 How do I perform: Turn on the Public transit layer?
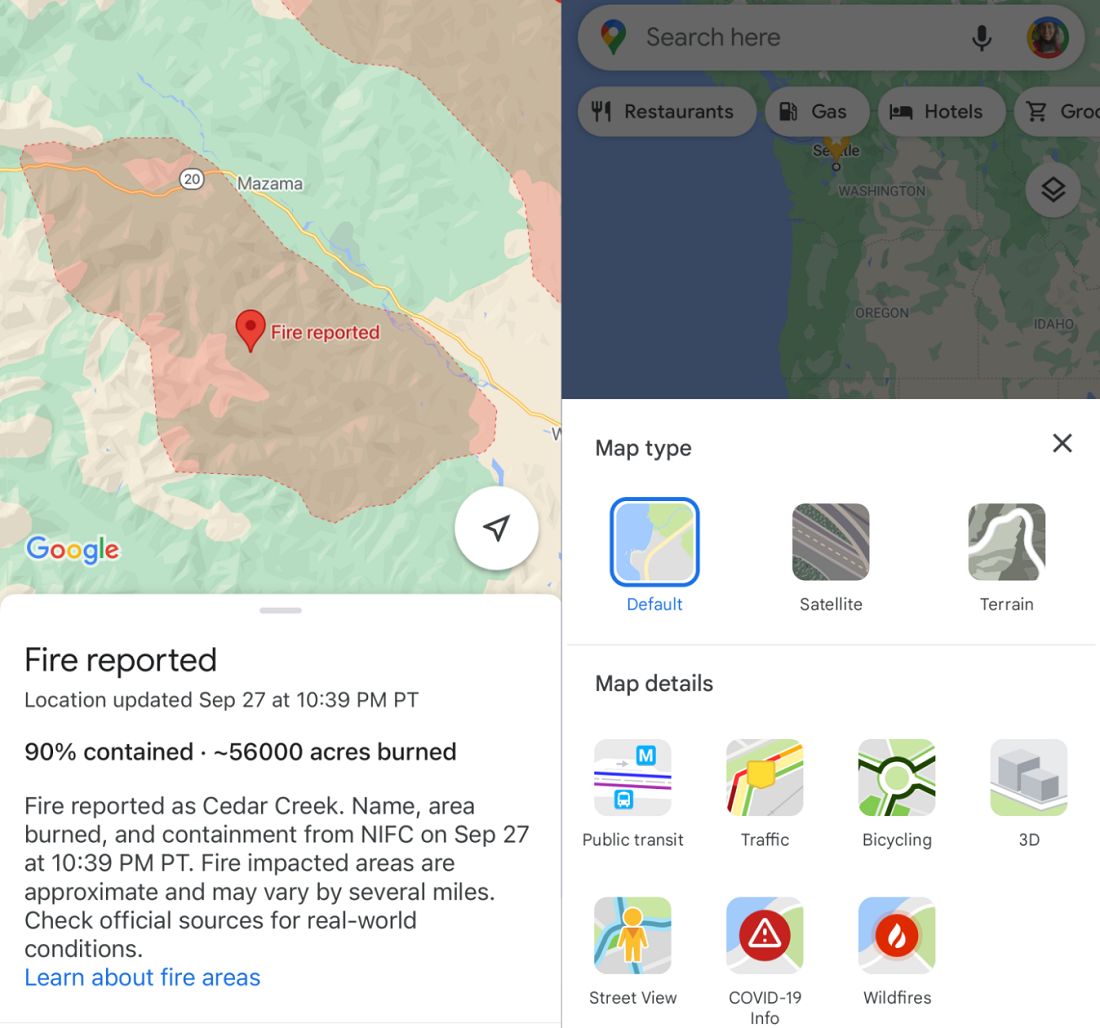[633, 778]
